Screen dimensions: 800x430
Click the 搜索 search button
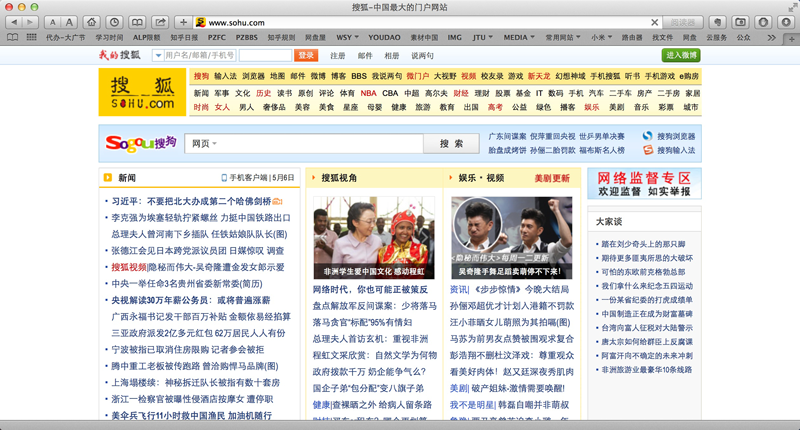click(x=452, y=143)
